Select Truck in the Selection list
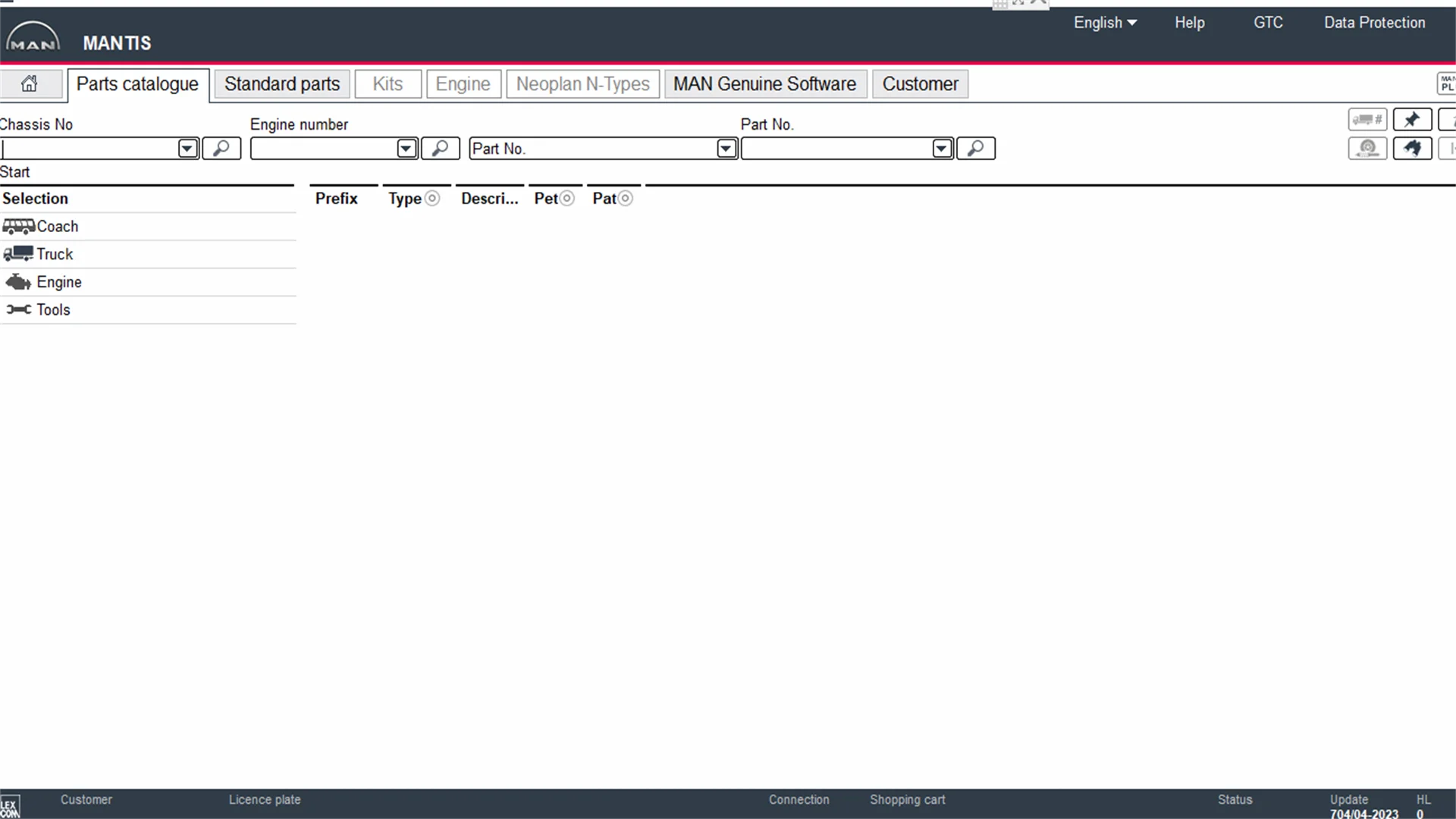The height and width of the screenshot is (819, 1456). 55,254
